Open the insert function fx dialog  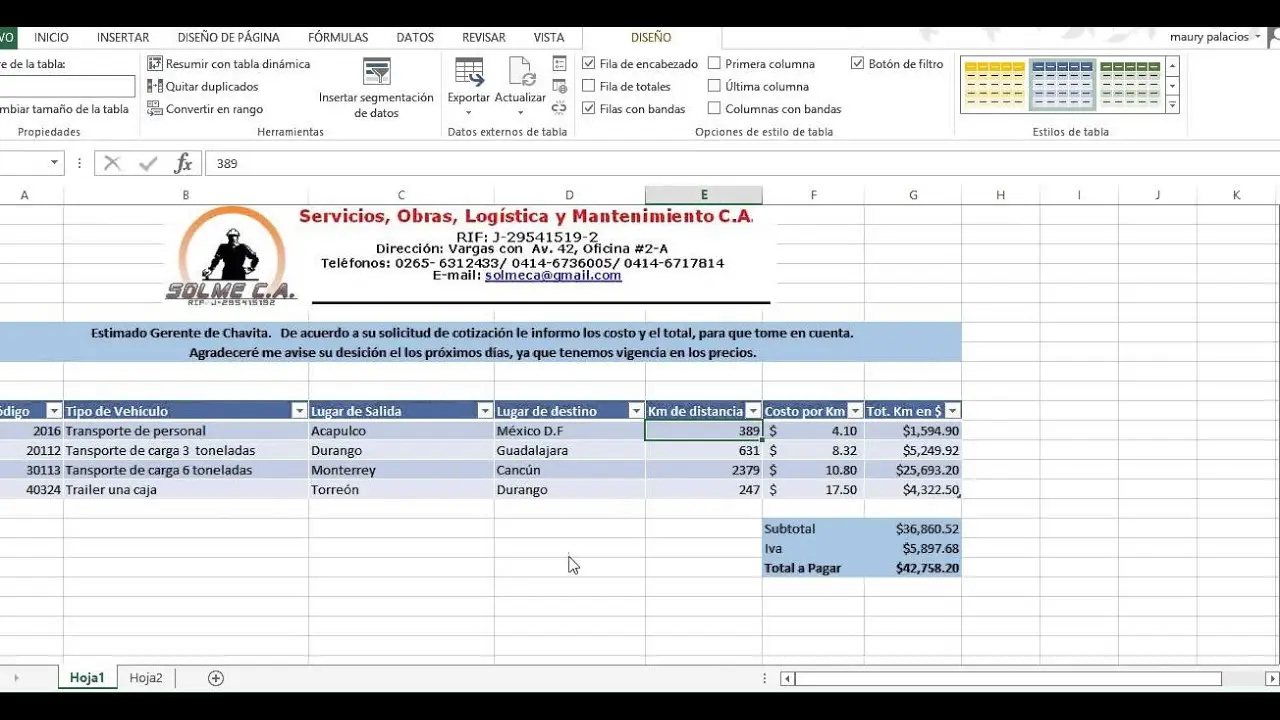(183, 163)
